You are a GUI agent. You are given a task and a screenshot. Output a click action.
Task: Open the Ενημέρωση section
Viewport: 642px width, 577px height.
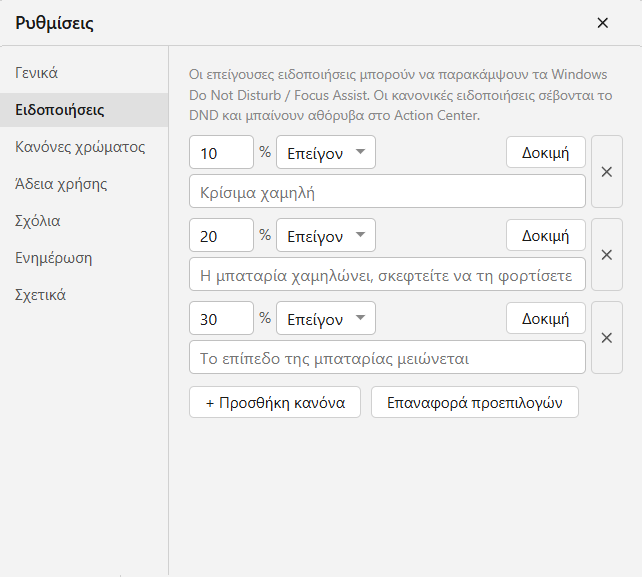point(84,258)
